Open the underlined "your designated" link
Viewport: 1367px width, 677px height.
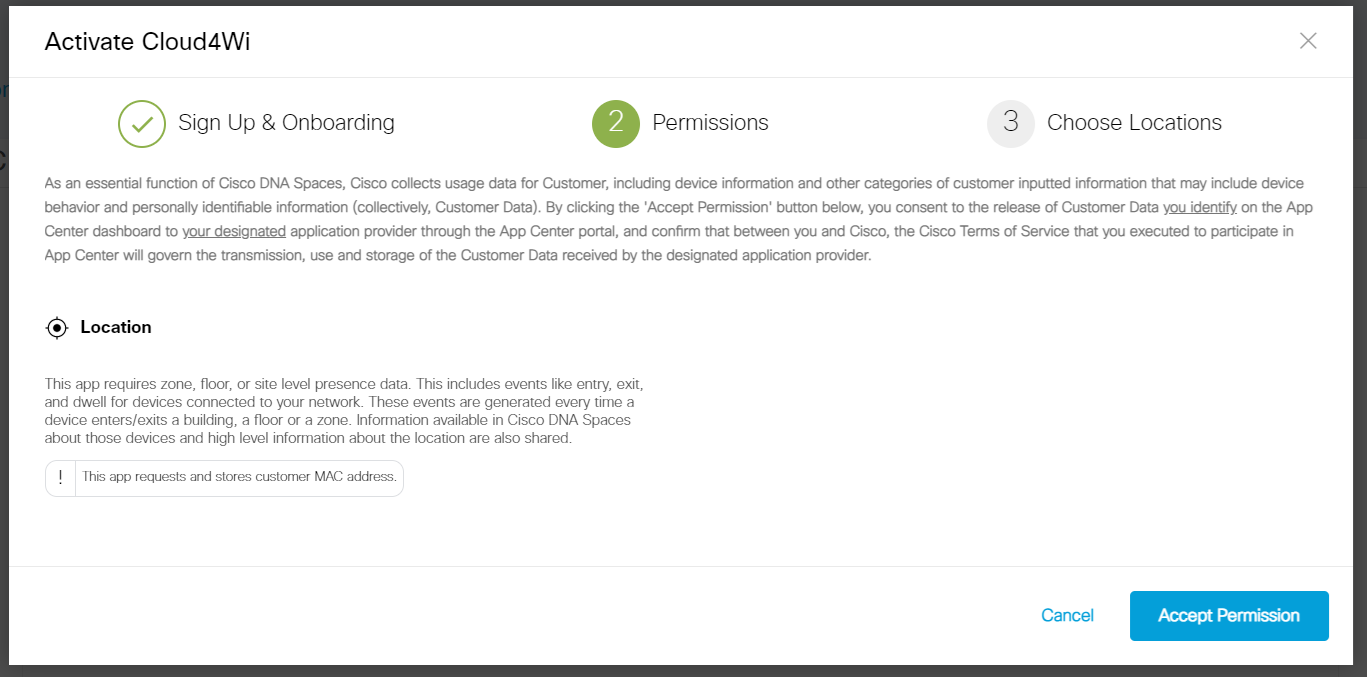coord(234,232)
